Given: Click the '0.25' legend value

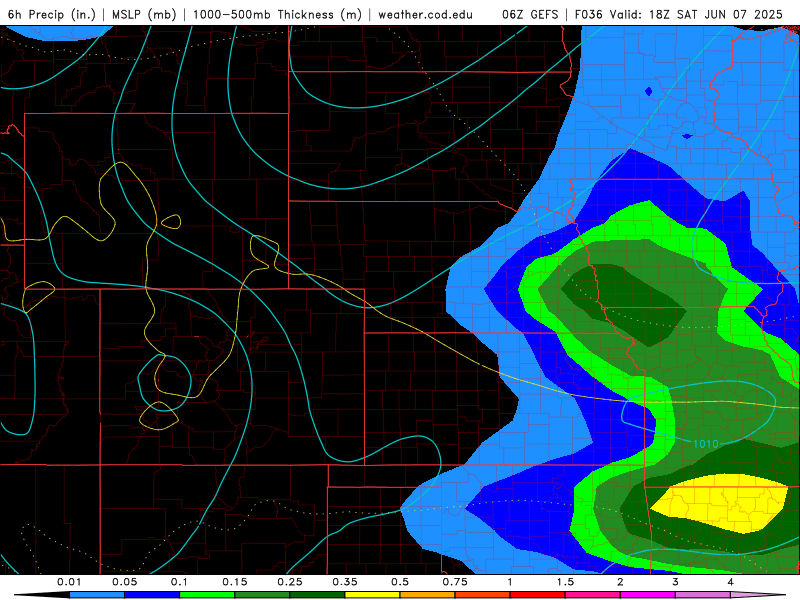Looking at the screenshot, I should click(290, 582).
